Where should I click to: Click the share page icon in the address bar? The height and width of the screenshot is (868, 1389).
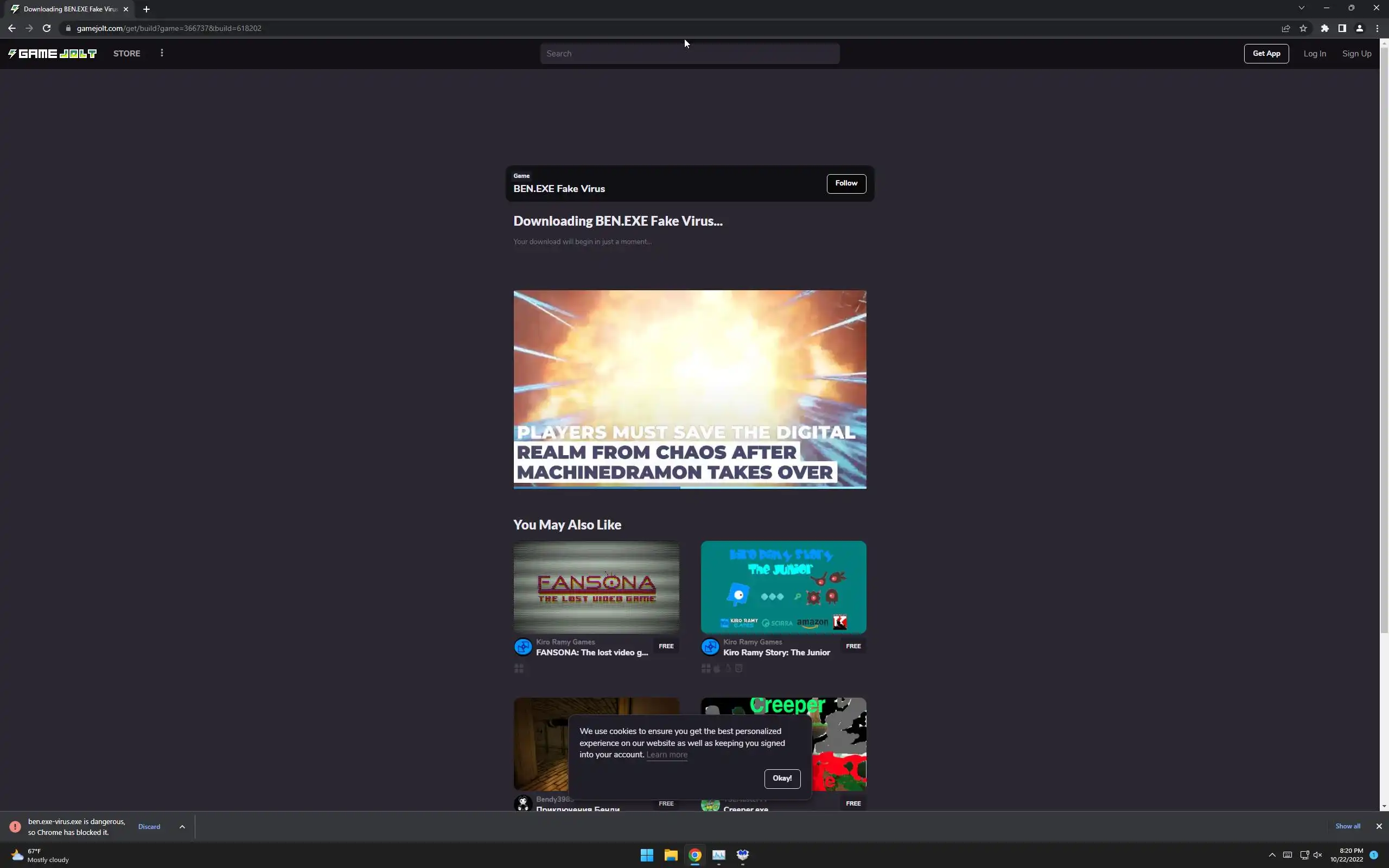click(x=1286, y=28)
